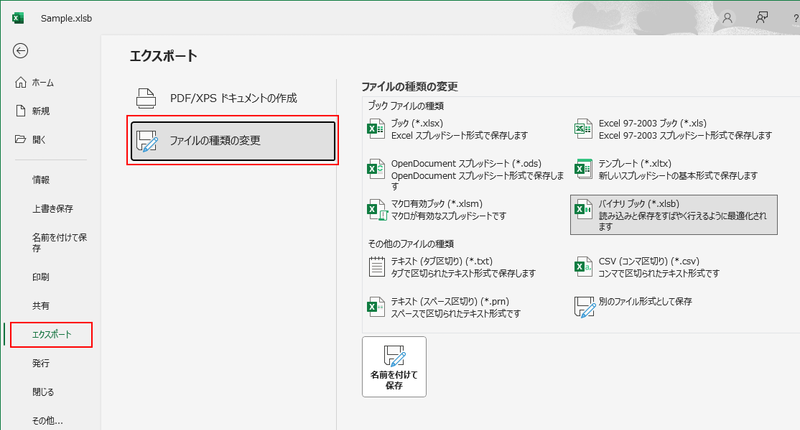The image size is (800, 430).
Task: Select バイナリ ブック (*.xlsb) file type
Action: pos(673,215)
